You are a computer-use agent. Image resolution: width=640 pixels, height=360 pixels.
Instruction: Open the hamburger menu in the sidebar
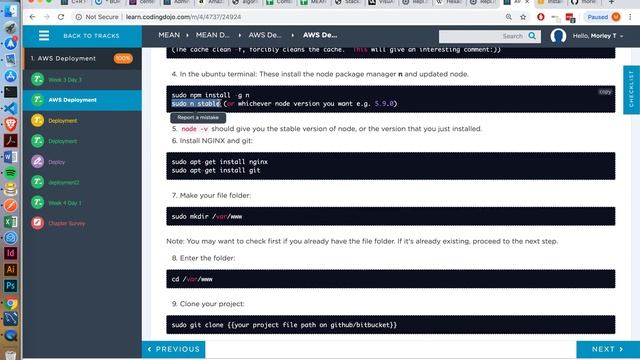[44, 36]
